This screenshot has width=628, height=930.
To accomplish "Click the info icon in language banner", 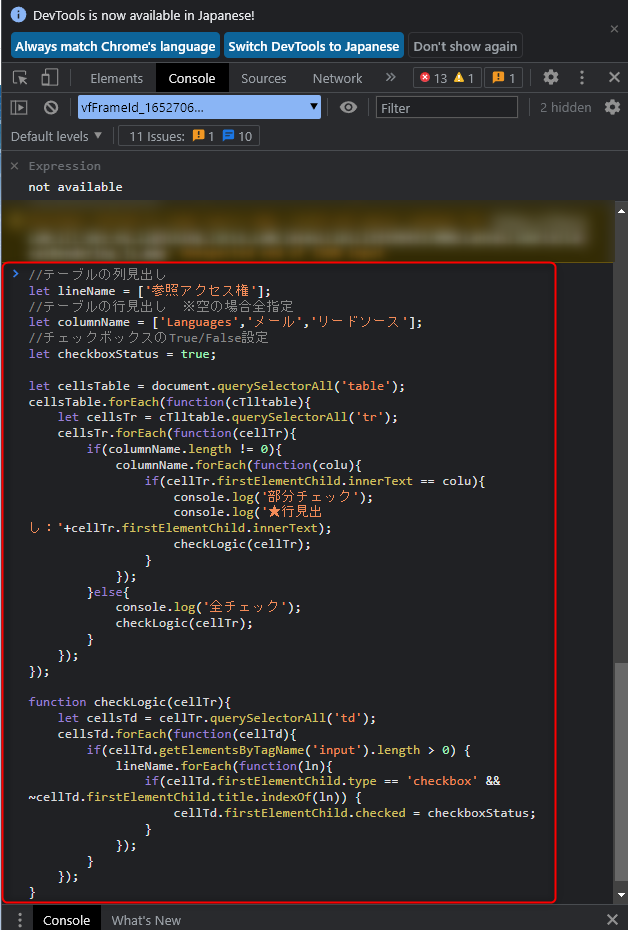I will (18, 15).
